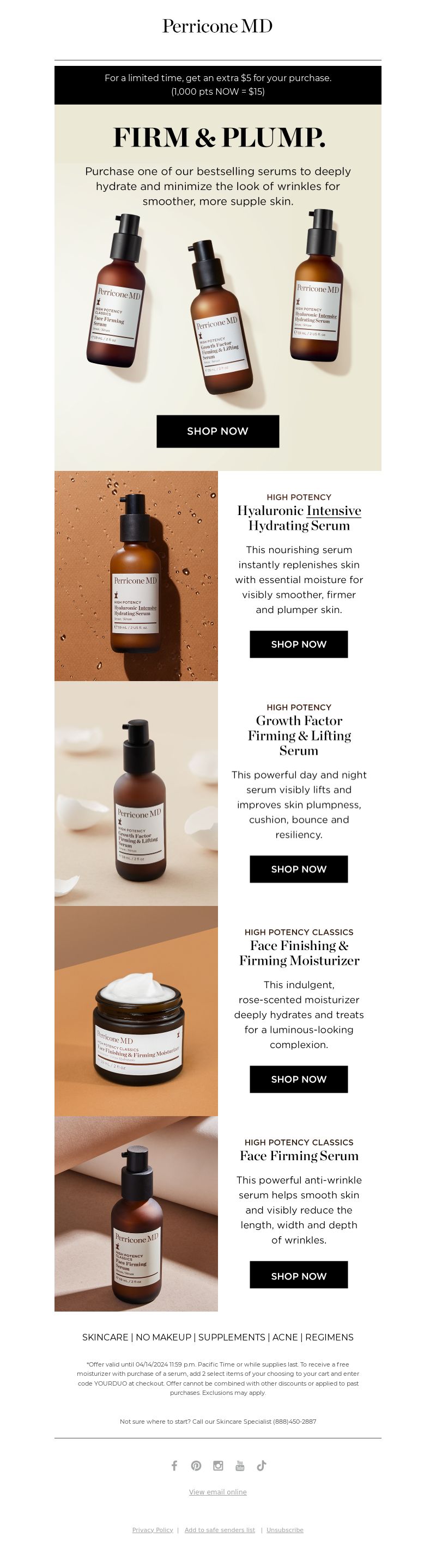Open the Facebook social icon

pyautogui.click(x=174, y=1465)
